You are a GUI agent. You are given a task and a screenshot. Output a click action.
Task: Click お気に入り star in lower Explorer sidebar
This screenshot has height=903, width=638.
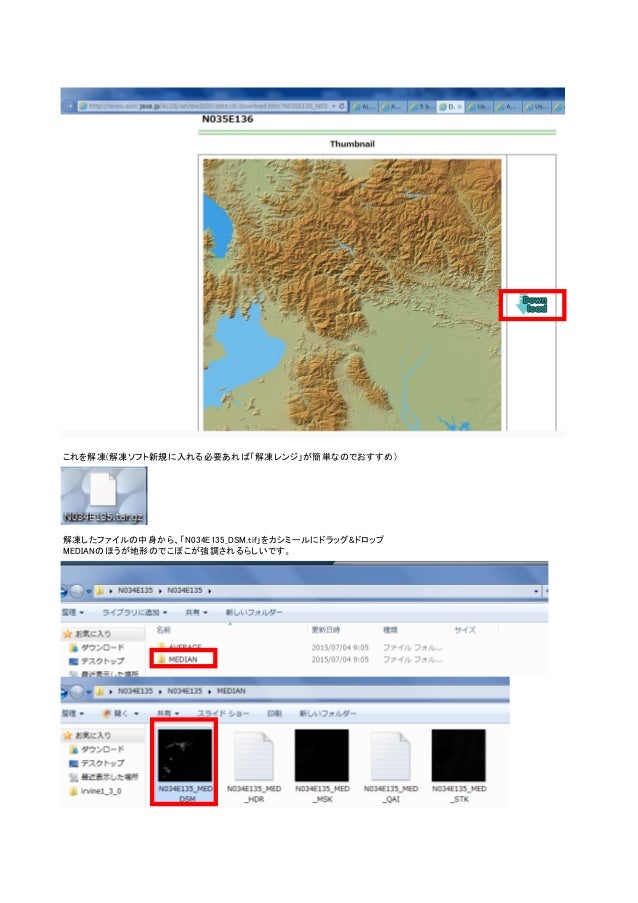(x=67, y=735)
